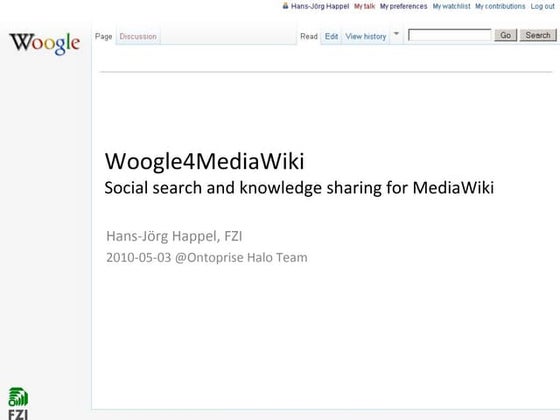
Task: Click the subtitle 'Social search and knowledge sharing for MediaWiki'
Action: (x=299, y=188)
